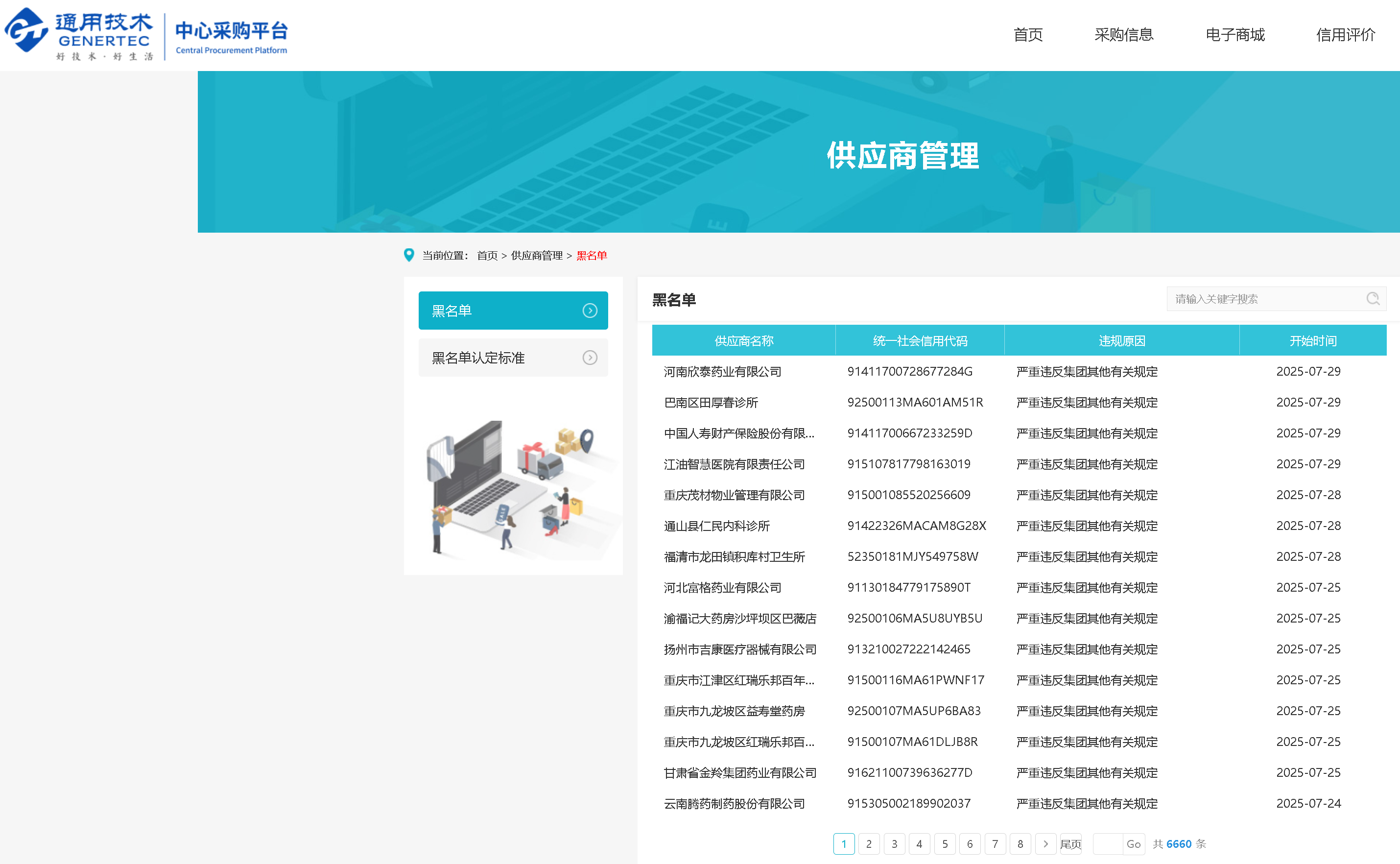Go to page 4
Viewport: 1400px width, 864px height.
tap(919, 843)
